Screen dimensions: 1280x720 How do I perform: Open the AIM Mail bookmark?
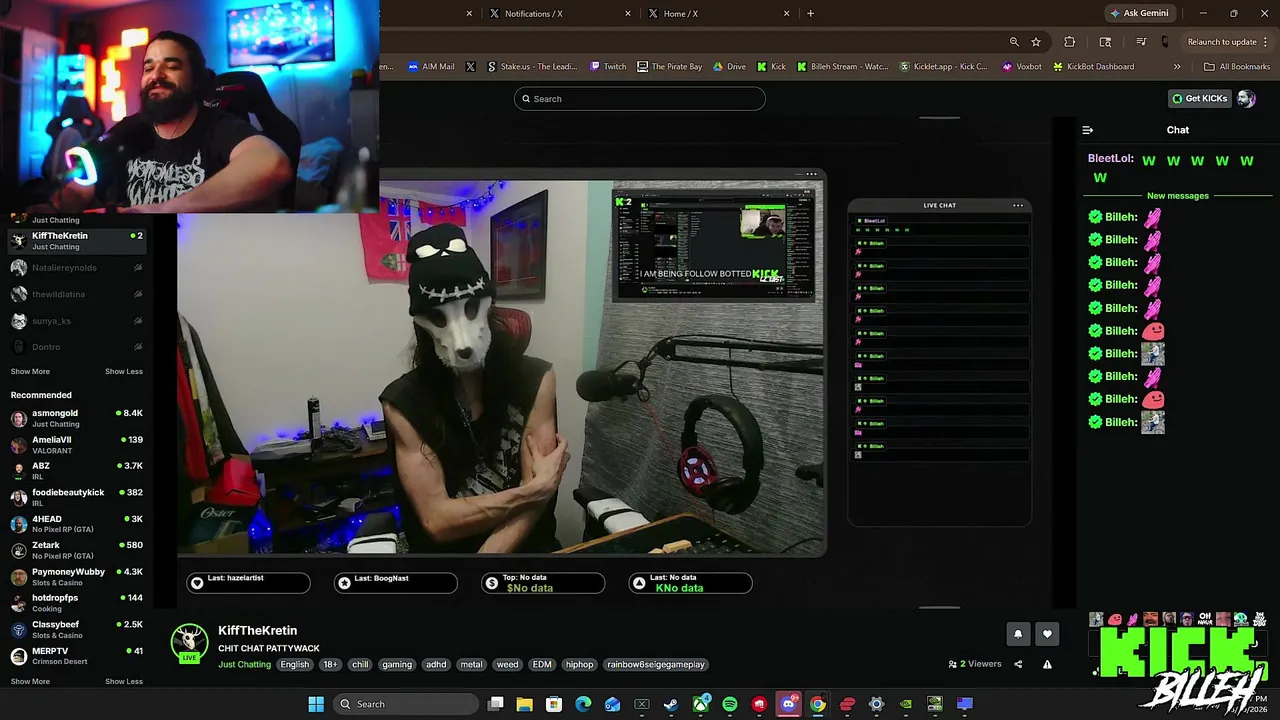(x=431, y=67)
